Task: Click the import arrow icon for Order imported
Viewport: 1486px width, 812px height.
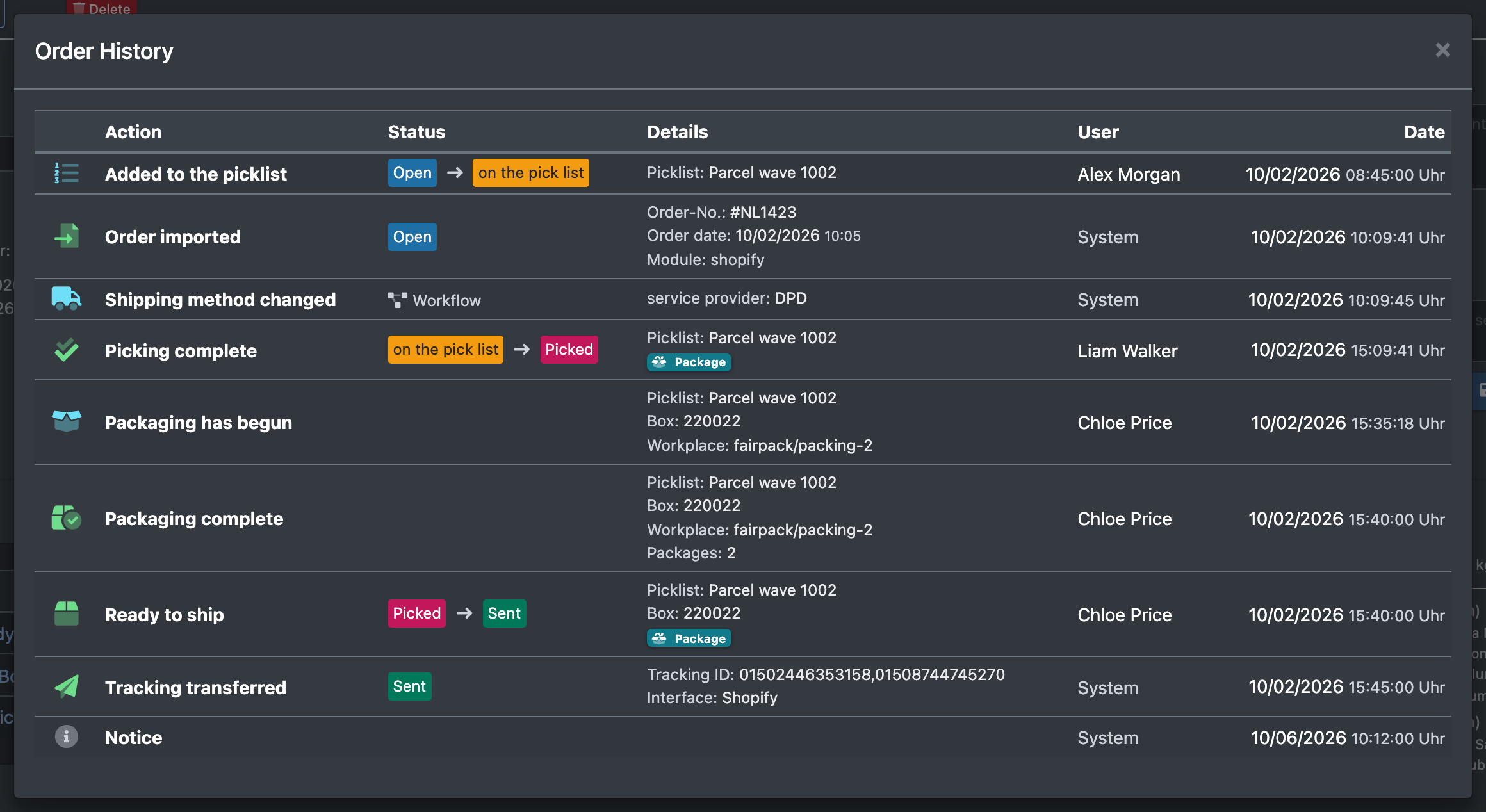Action: pyautogui.click(x=67, y=236)
